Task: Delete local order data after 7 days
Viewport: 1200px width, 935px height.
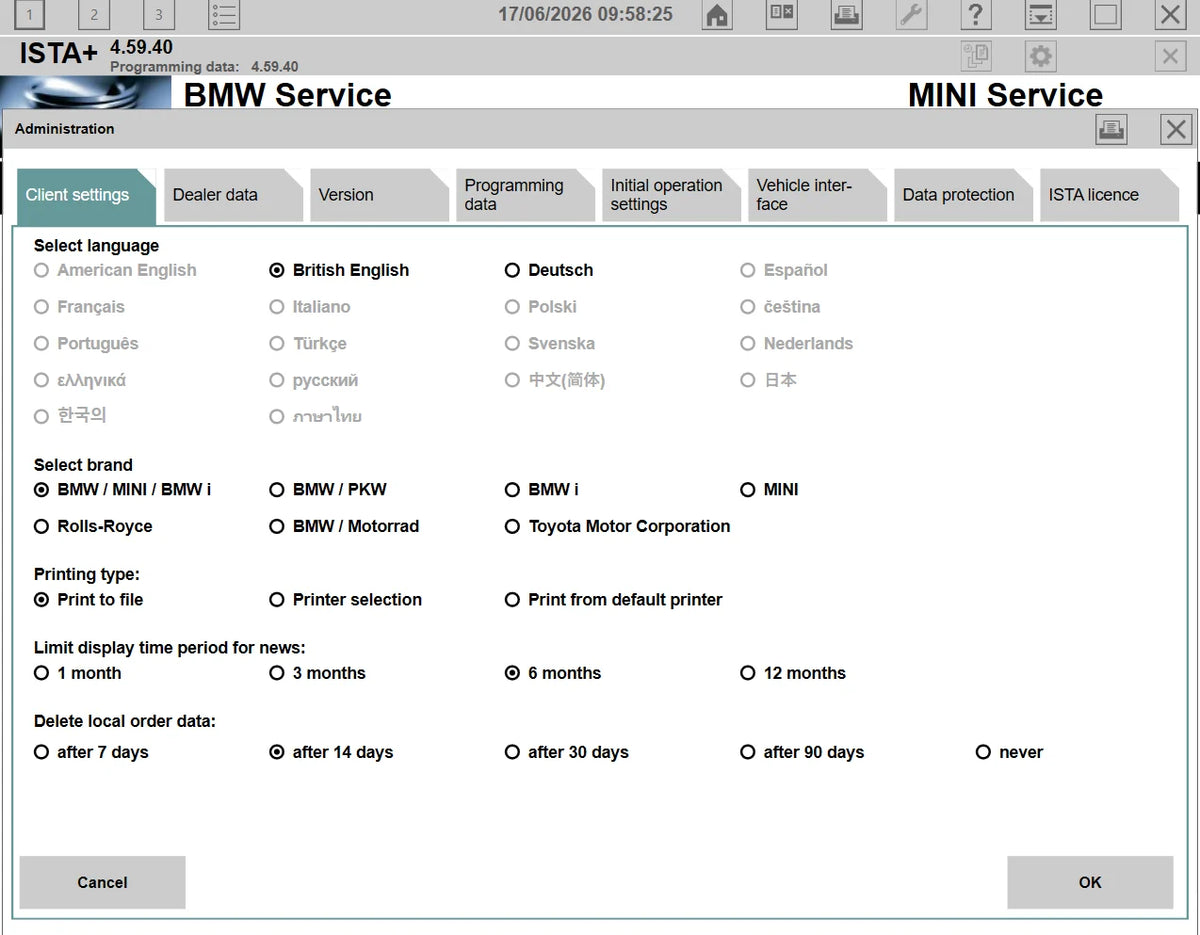Action: tap(91, 752)
